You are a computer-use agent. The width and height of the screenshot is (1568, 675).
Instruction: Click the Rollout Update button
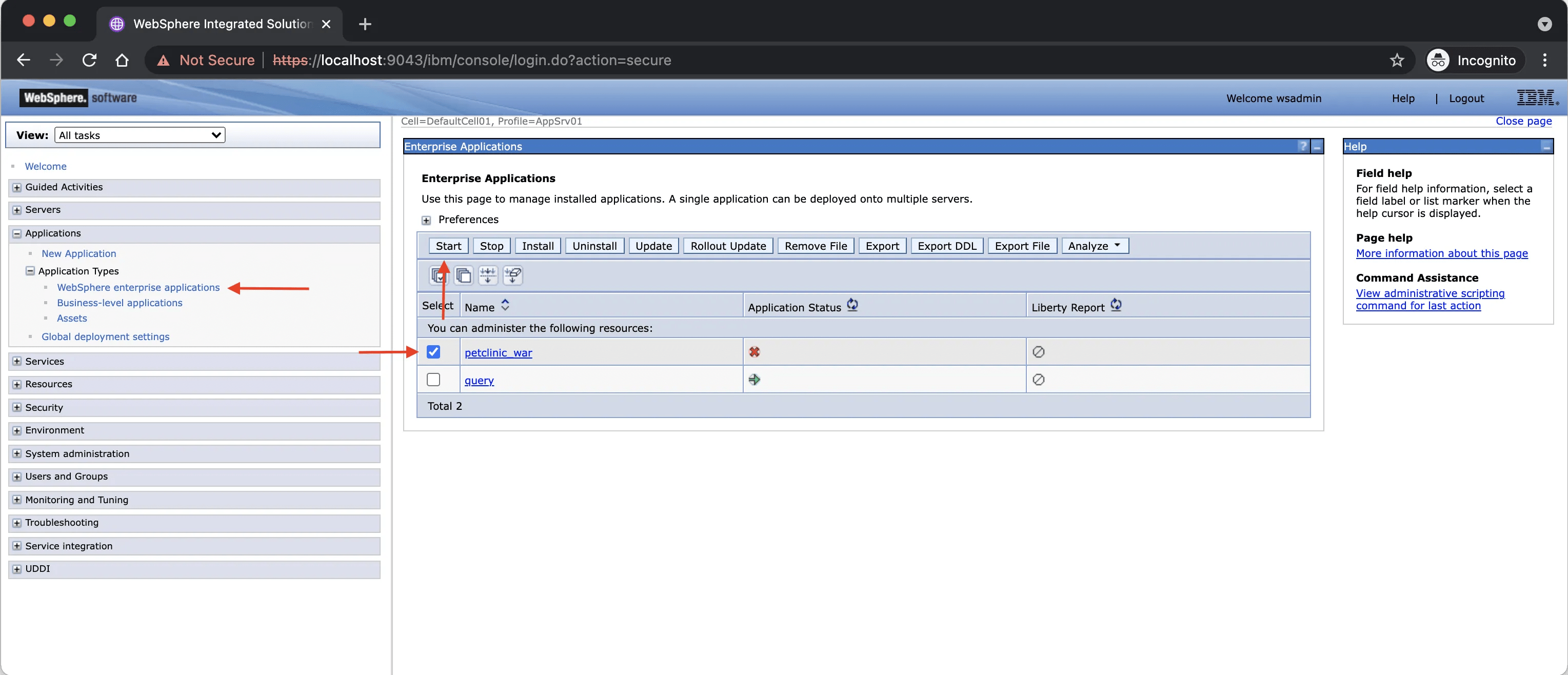click(728, 245)
